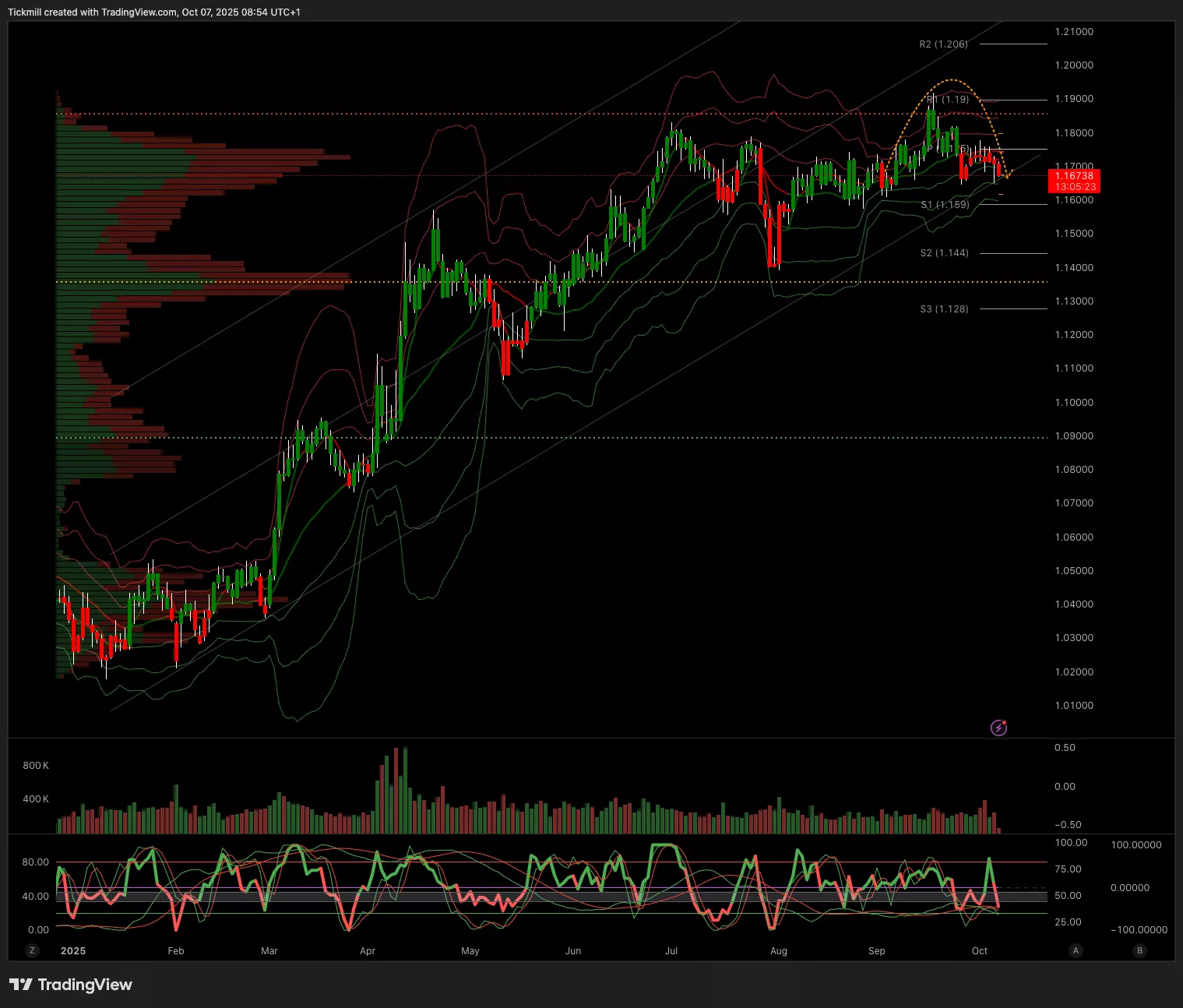The width and height of the screenshot is (1183, 1008).
Task: Click the S1 (1.159) support pivot label
Action: coord(945,205)
